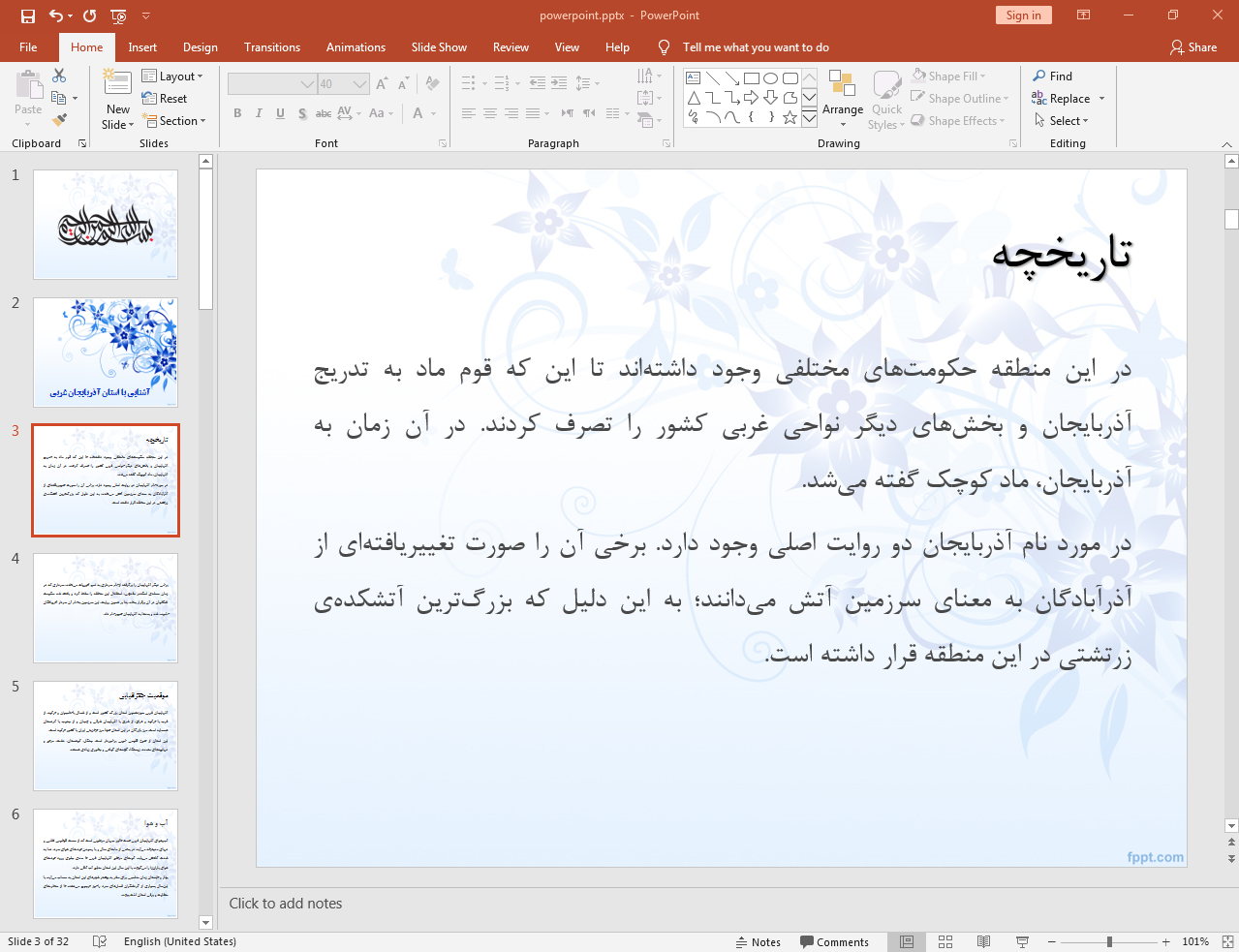Expand the Select dropdown in Editing
Screen dimensions: 1239x952
pyautogui.click(x=1062, y=121)
